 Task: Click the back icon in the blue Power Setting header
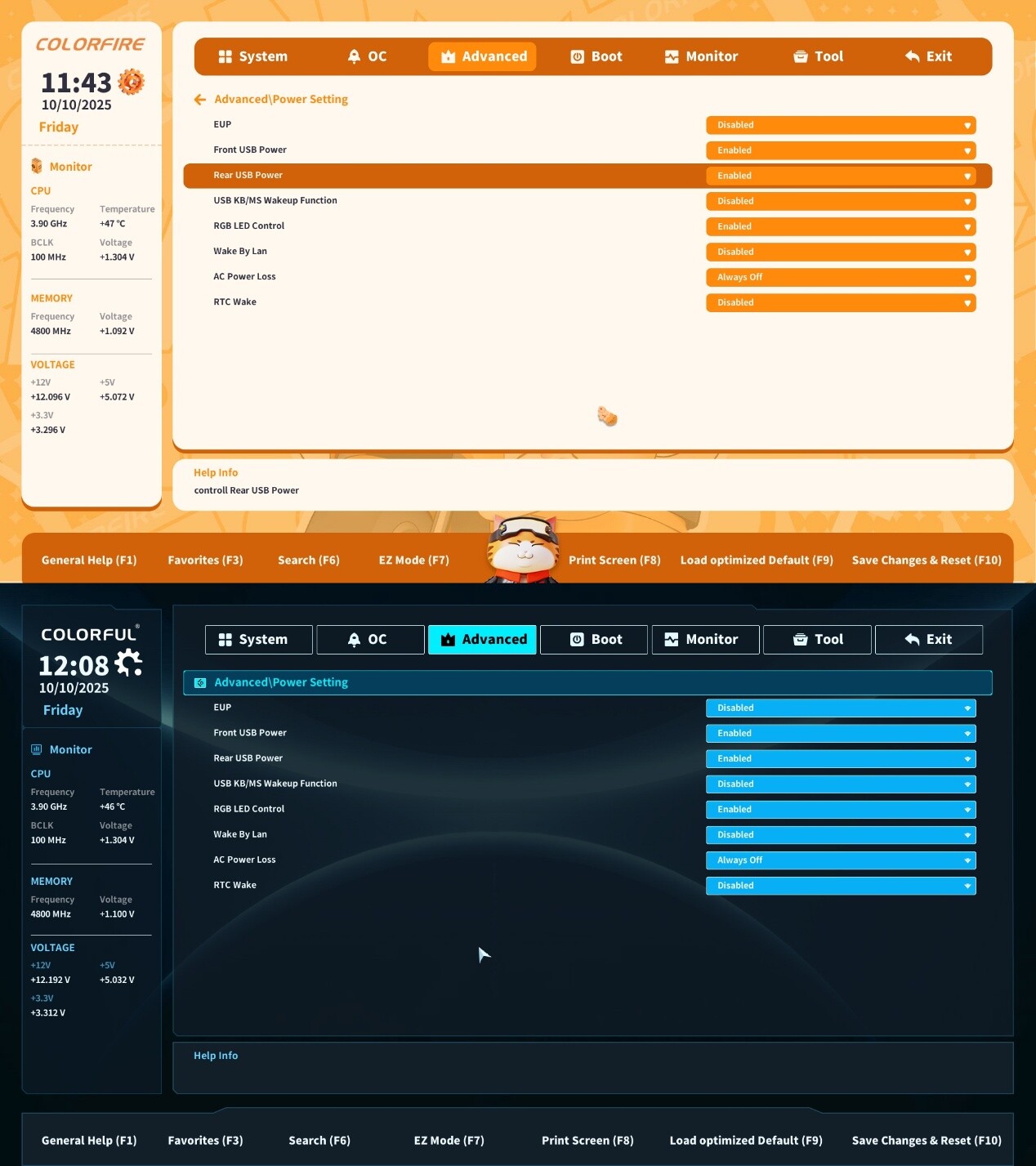coord(200,682)
